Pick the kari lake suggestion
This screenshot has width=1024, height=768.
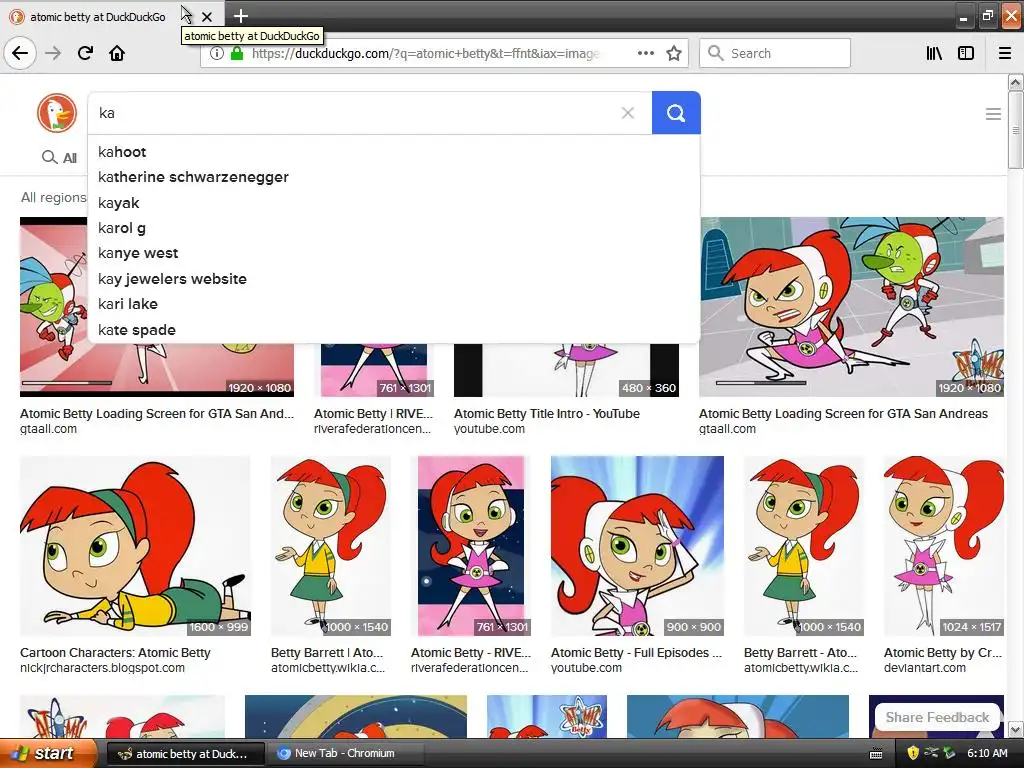[394, 304]
